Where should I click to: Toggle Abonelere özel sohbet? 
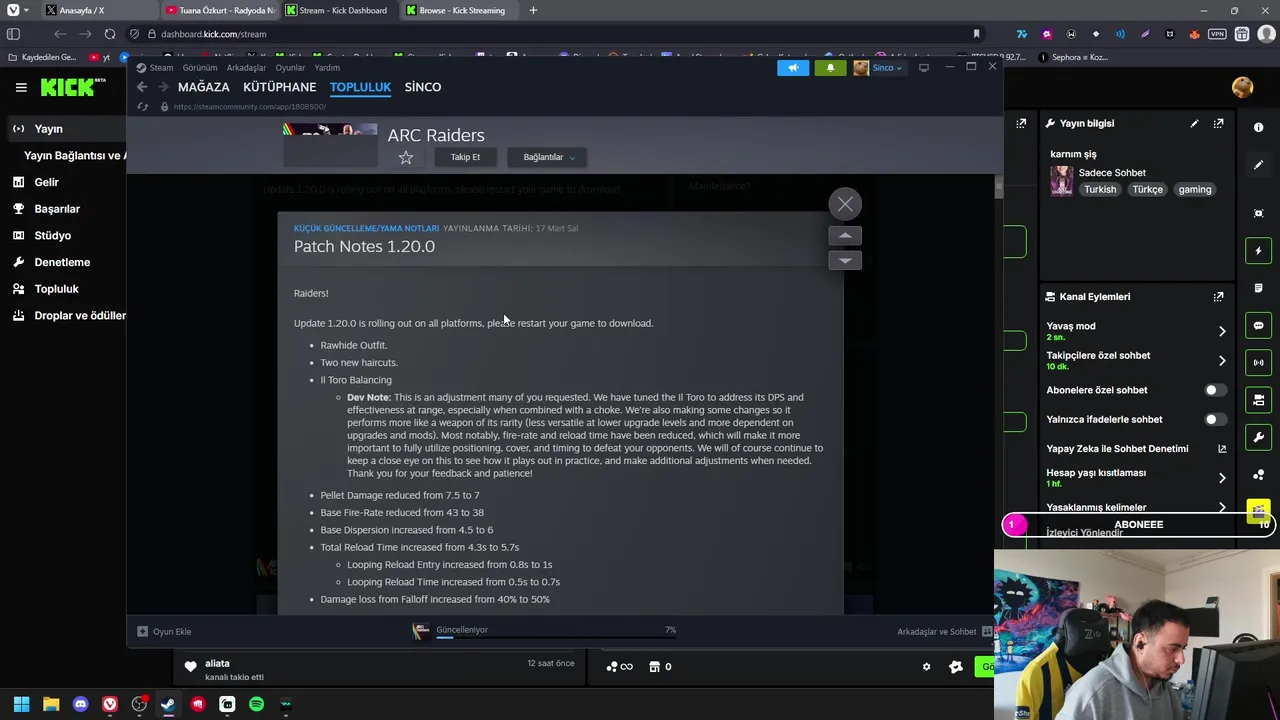[1214, 390]
